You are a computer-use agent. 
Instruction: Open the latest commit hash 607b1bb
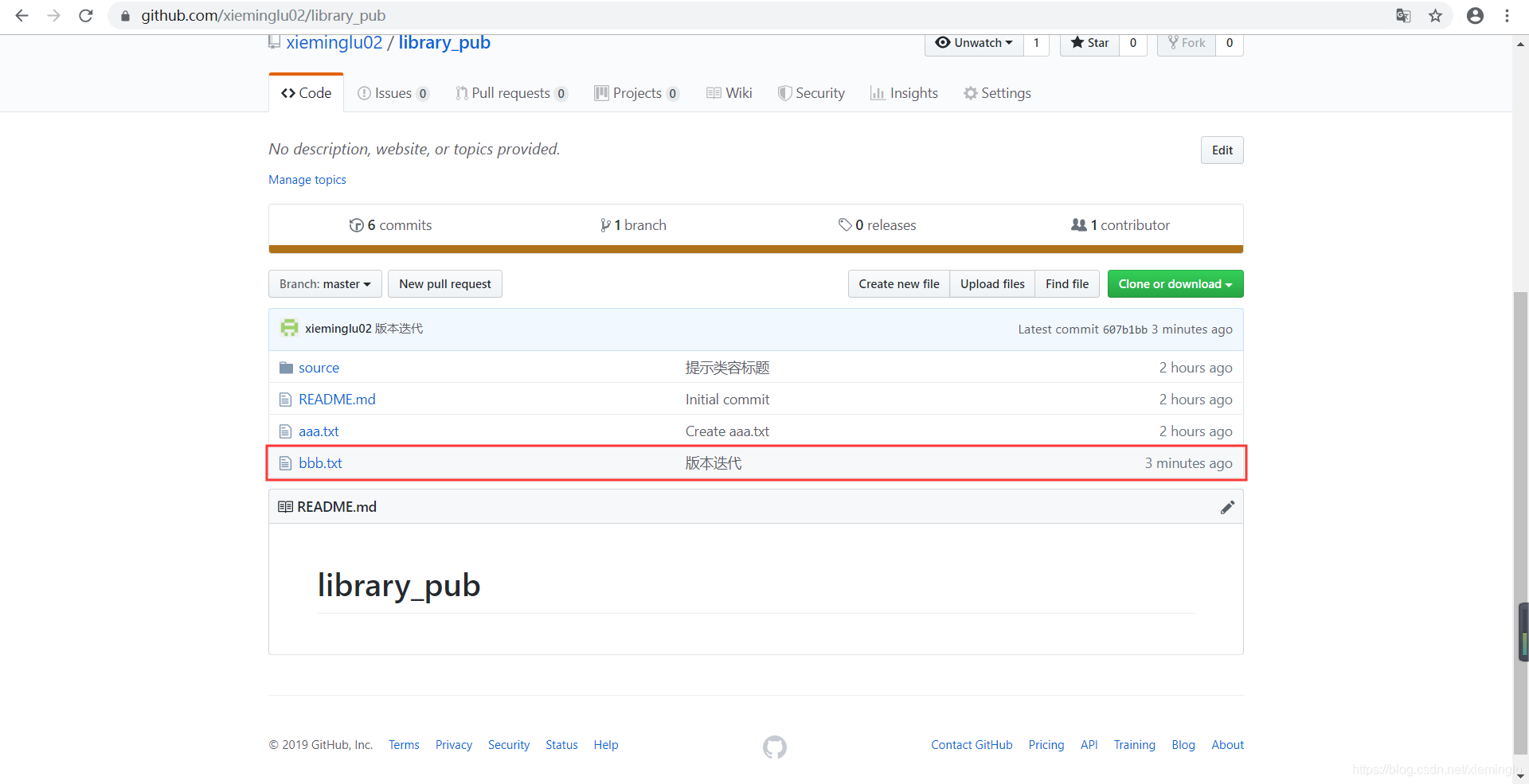[x=1124, y=330]
